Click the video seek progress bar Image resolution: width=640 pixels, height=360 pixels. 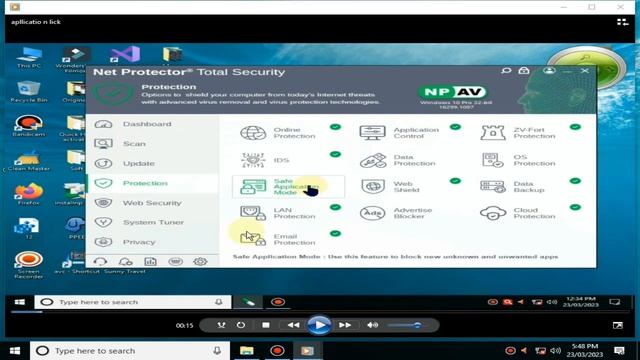click(320, 312)
